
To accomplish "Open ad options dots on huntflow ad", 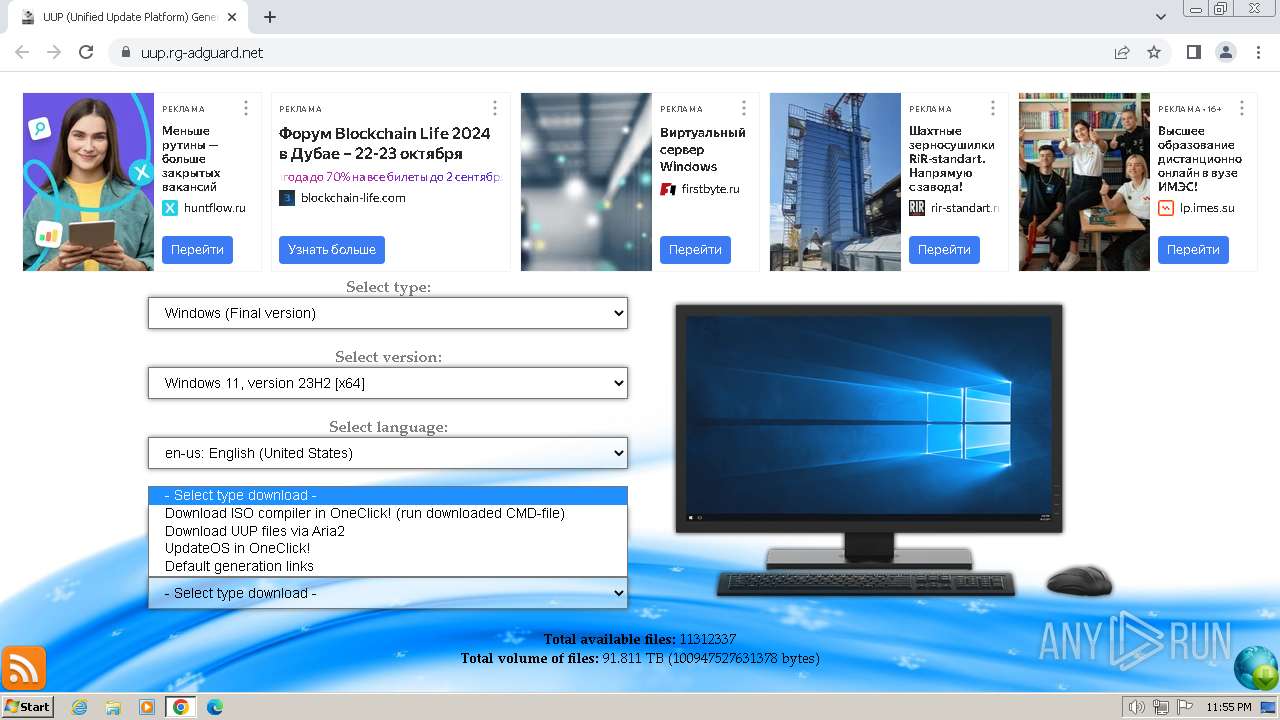I will click(246, 108).
